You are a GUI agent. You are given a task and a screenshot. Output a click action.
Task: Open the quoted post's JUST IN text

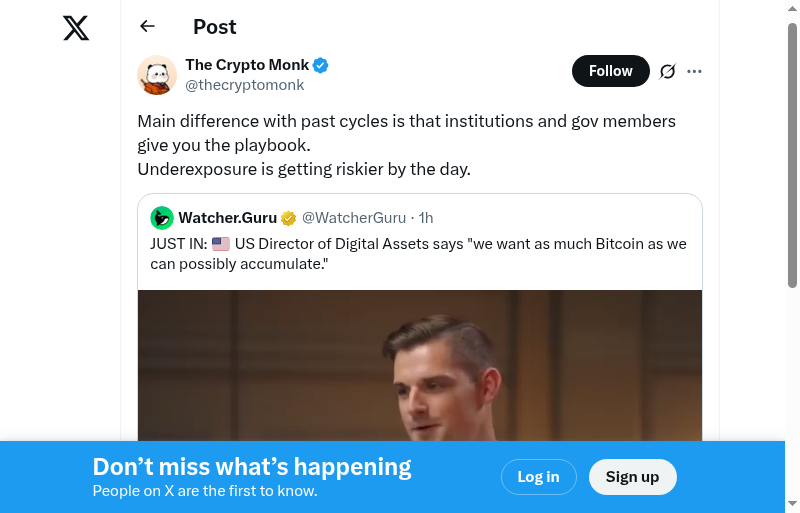click(x=418, y=254)
